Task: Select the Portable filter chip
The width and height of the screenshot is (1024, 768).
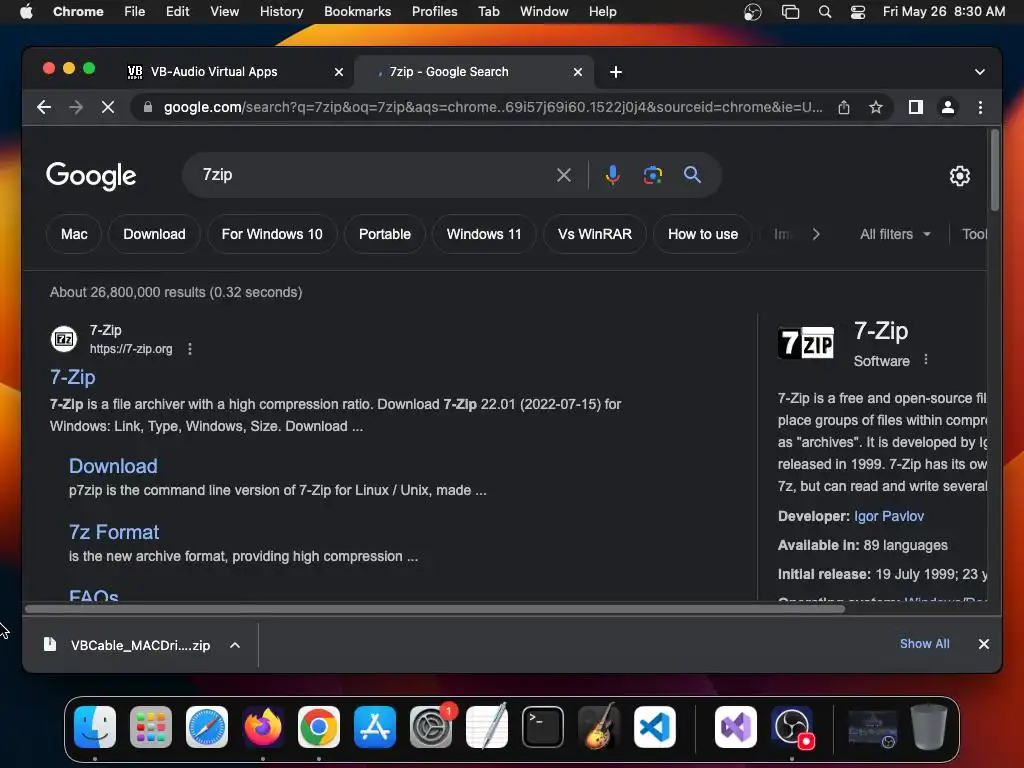Action: coord(385,234)
